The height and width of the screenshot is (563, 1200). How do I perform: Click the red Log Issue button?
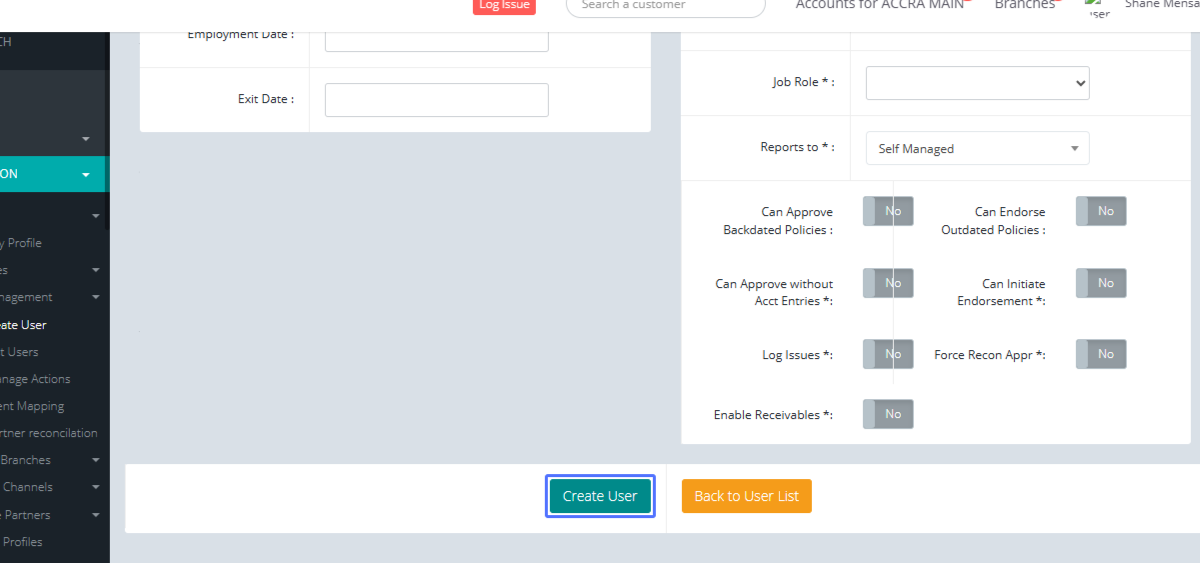coord(504,5)
